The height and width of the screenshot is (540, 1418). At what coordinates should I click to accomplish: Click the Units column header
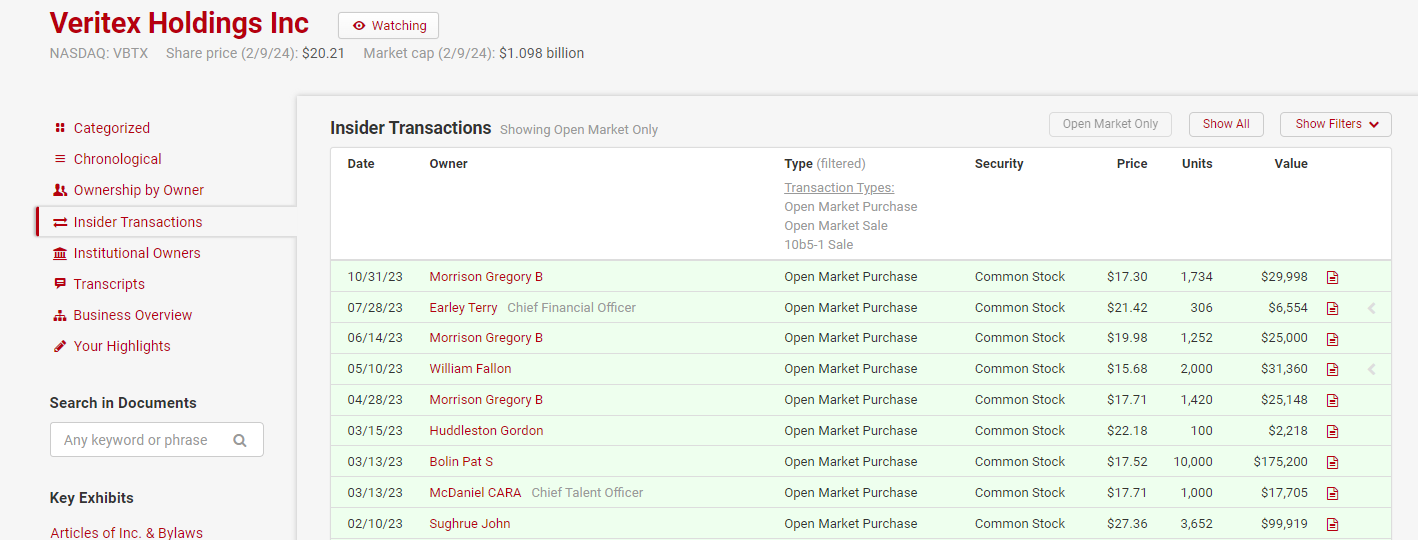coord(1197,164)
